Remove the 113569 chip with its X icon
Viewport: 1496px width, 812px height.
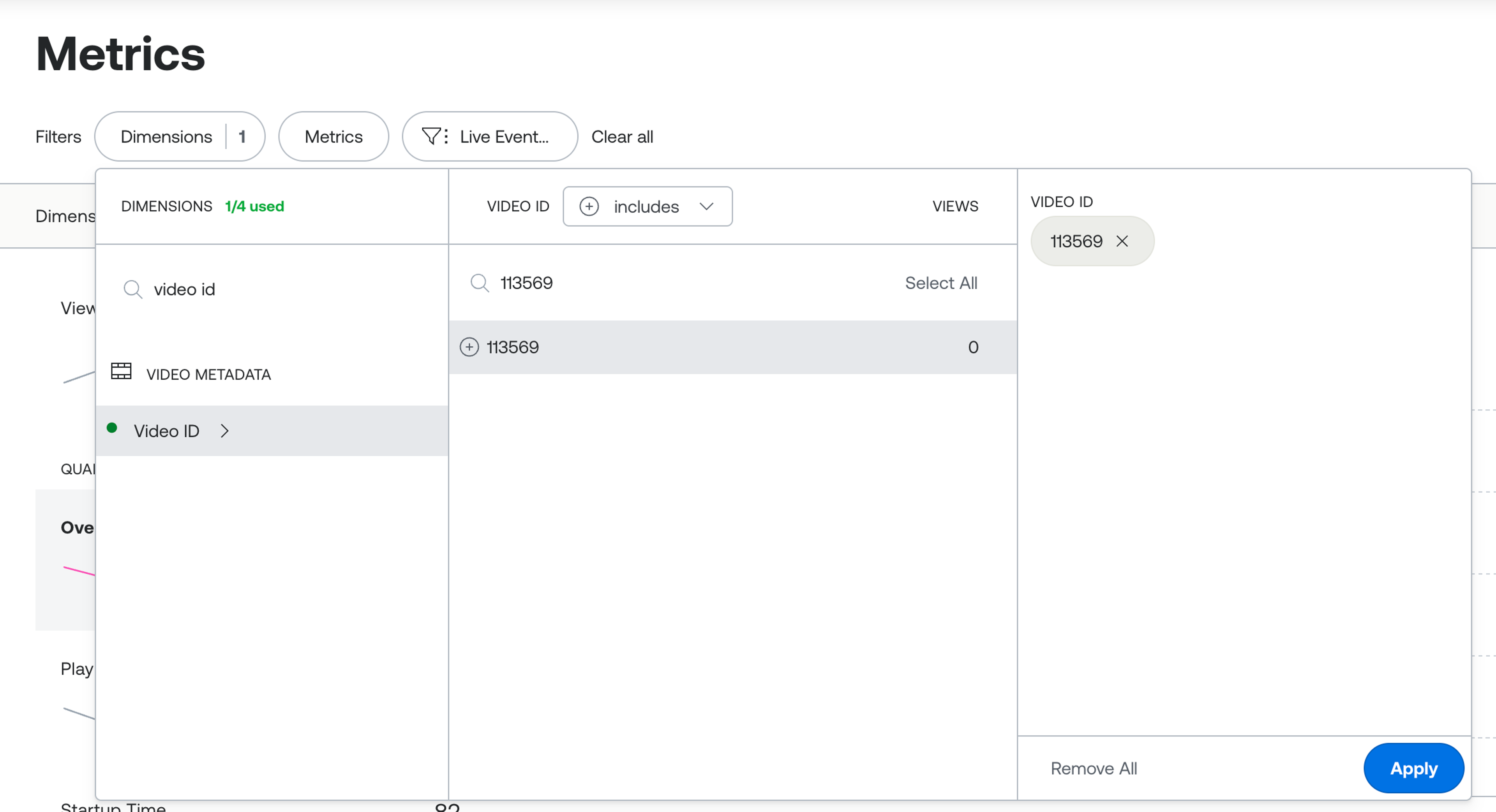(x=1122, y=241)
